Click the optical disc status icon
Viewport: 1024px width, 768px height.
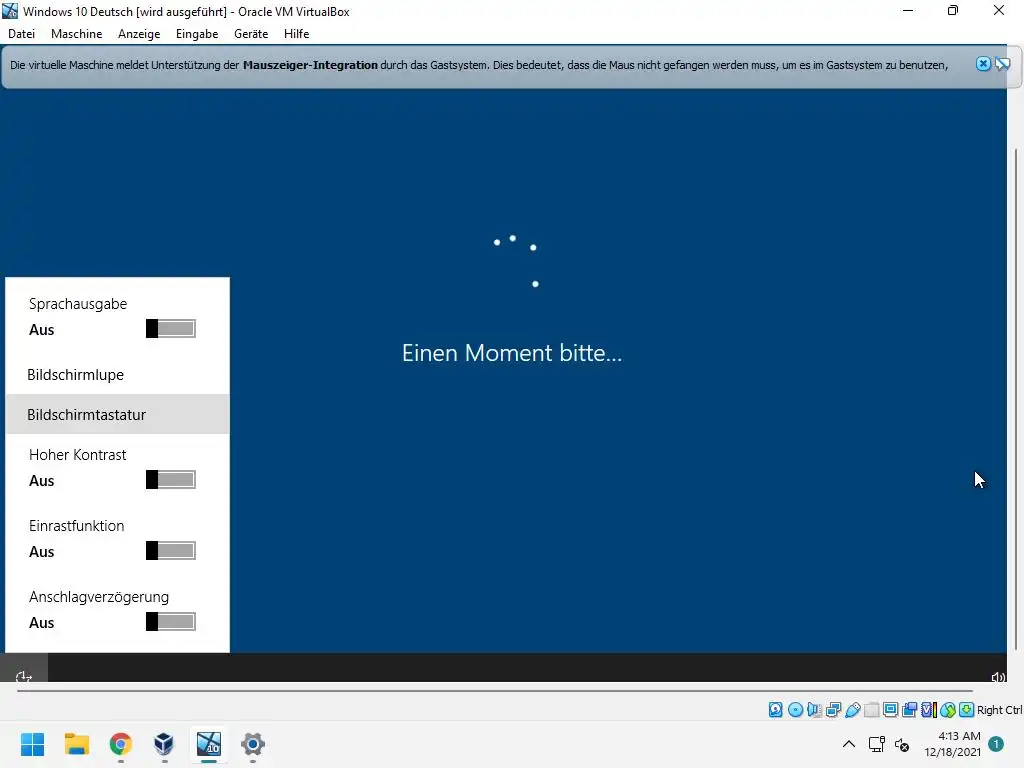pos(795,710)
